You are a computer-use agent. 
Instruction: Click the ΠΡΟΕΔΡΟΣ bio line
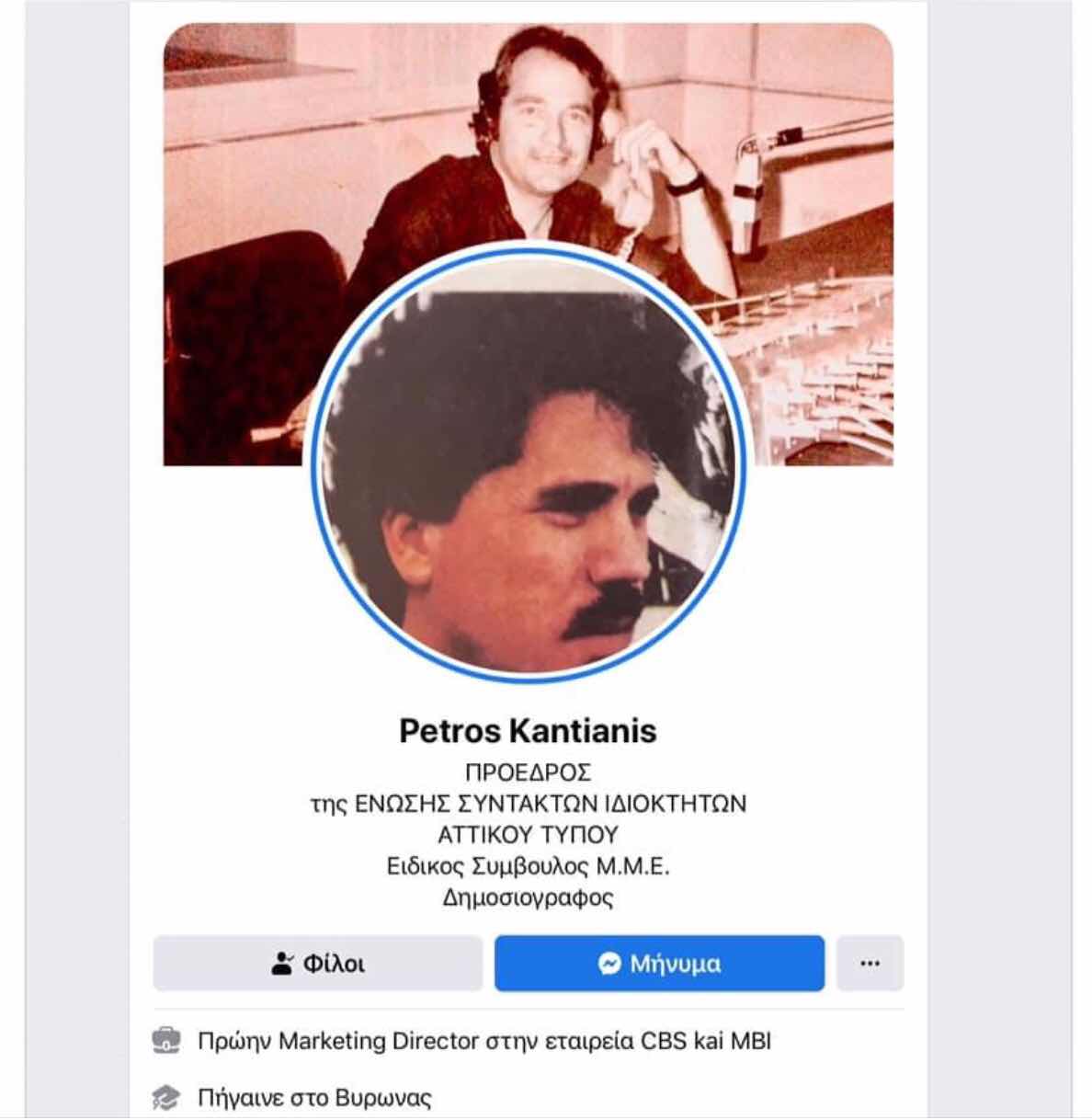click(x=529, y=771)
